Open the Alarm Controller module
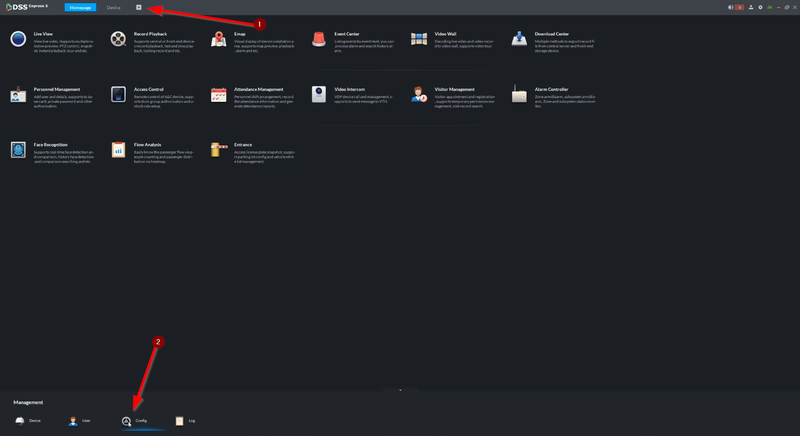Screen dimensions: 800x436 pos(554,96)
